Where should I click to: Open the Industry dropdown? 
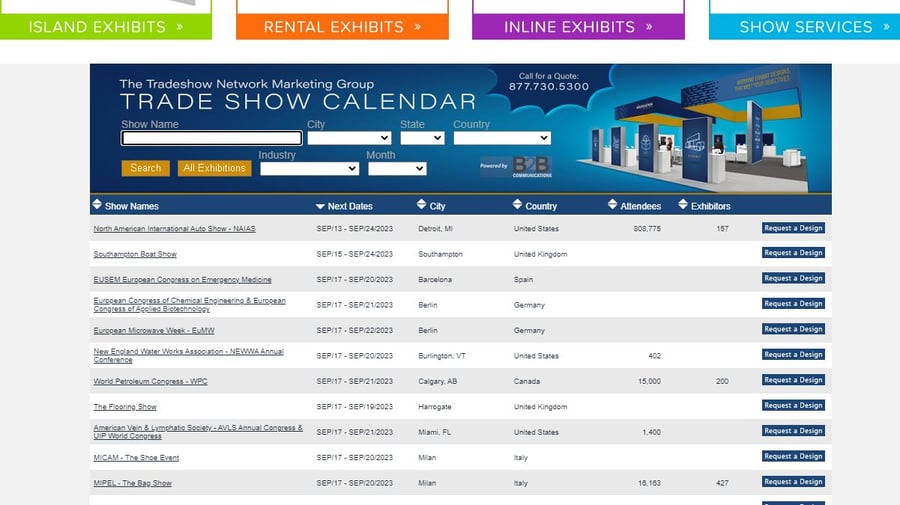click(309, 168)
